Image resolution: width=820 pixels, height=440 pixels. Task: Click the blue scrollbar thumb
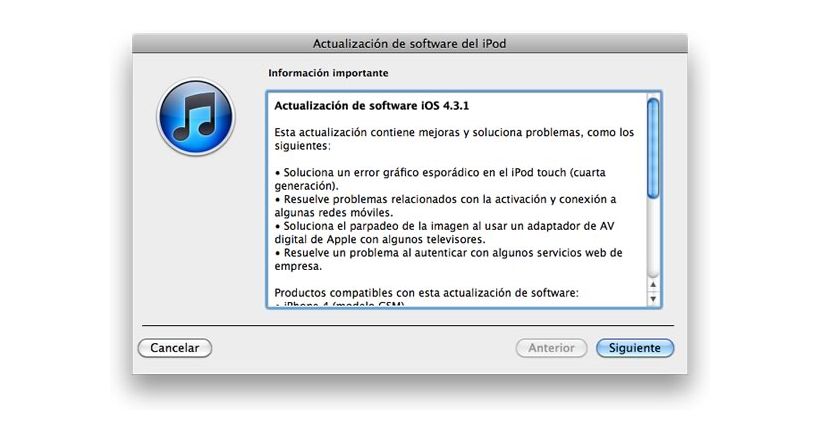pos(653,149)
